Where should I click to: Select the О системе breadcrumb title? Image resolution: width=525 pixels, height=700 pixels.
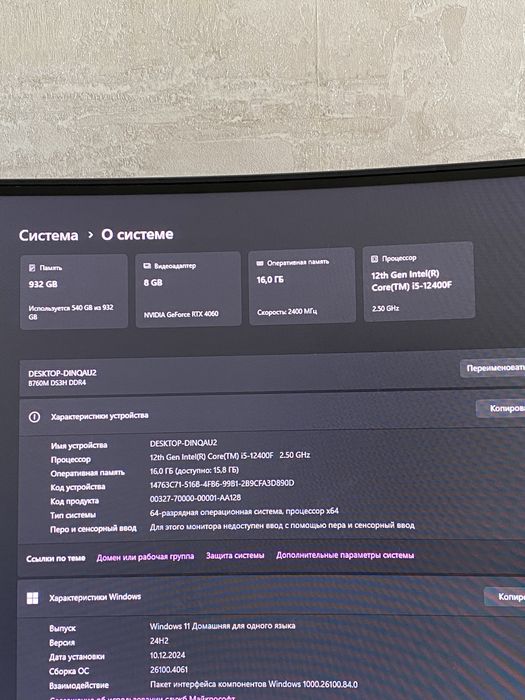click(x=137, y=234)
